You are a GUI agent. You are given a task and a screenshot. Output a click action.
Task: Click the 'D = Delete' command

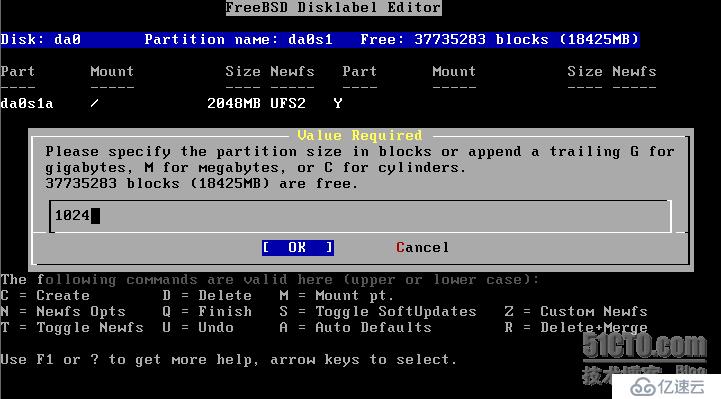click(207, 295)
